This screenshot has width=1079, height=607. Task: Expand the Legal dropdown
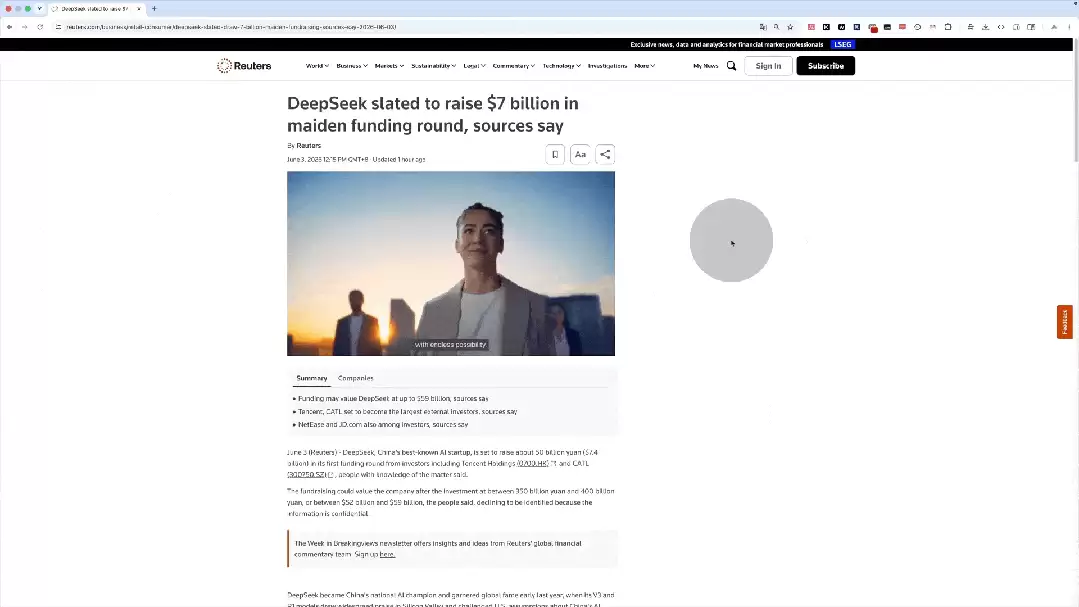(x=474, y=66)
